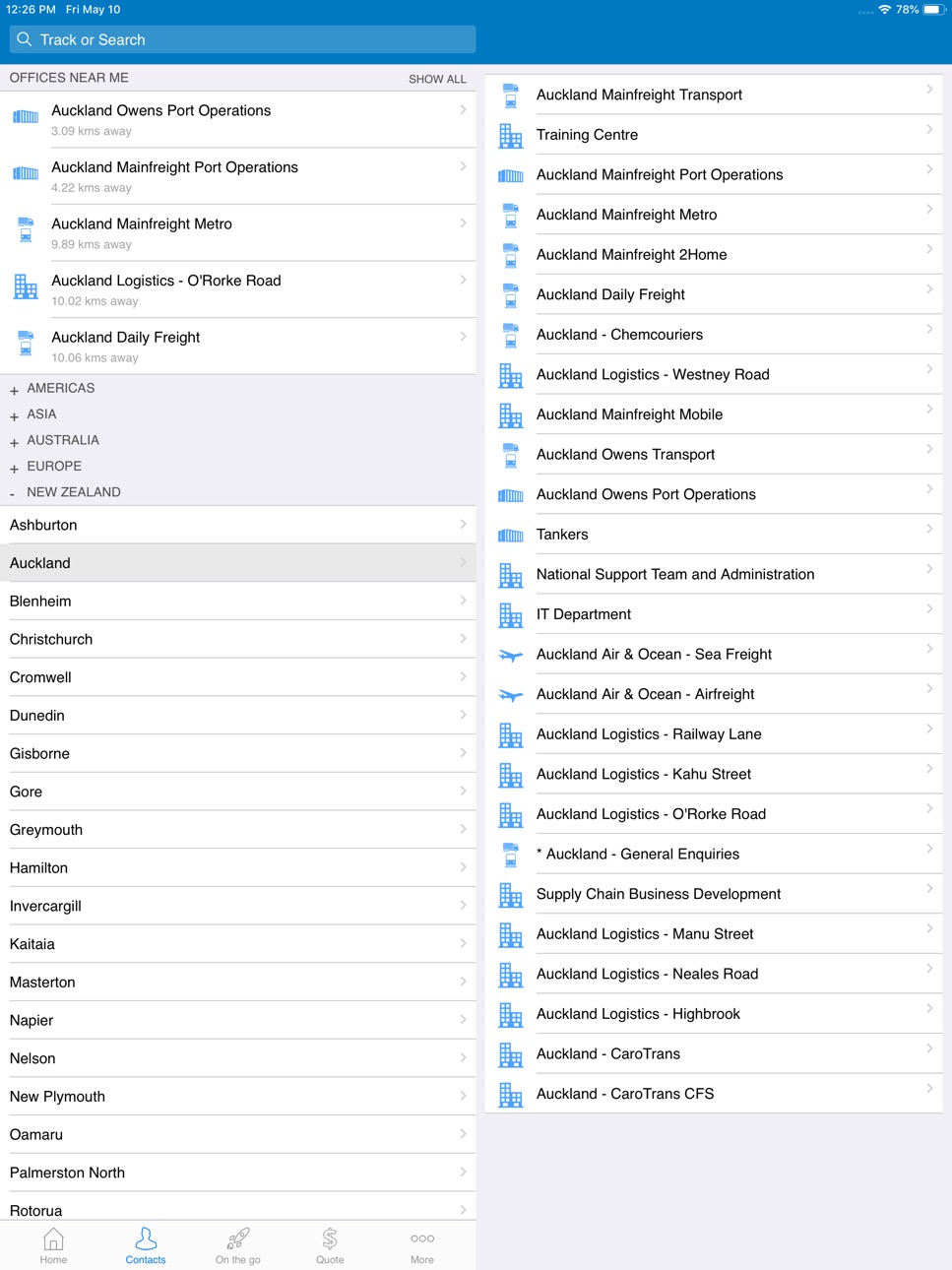Viewport: 952px width, 1270px height.
Task: Show all offices near me
Action: tap(437, 79)
